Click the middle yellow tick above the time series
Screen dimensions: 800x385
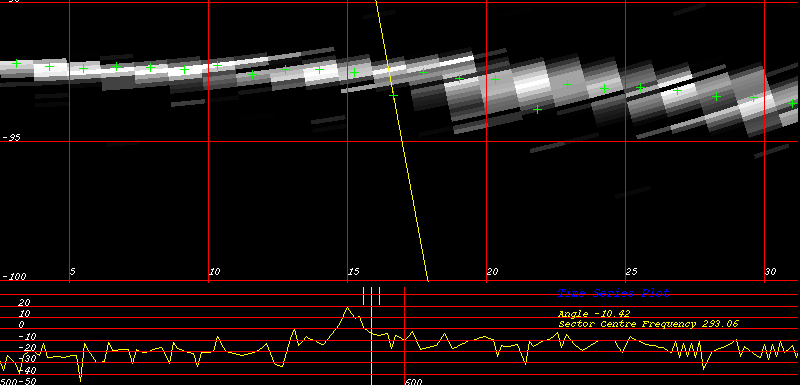point(371,296)
